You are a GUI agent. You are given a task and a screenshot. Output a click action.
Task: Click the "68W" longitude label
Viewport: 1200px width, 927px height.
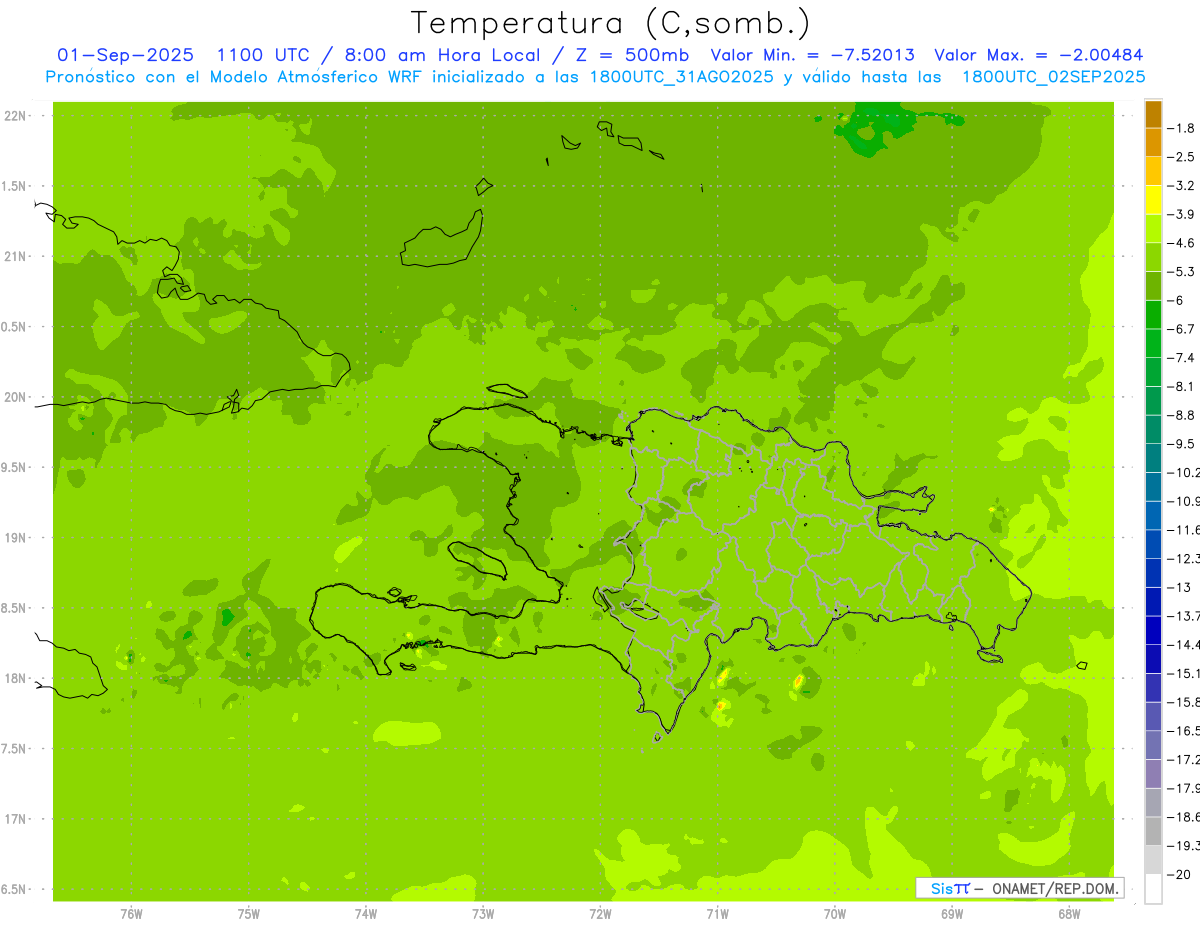1069,913
